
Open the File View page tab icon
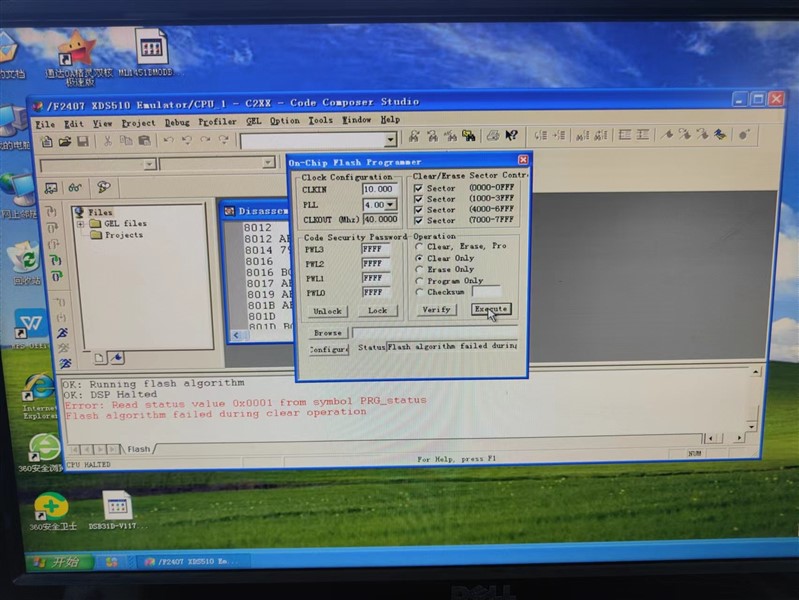coord(99,358)
